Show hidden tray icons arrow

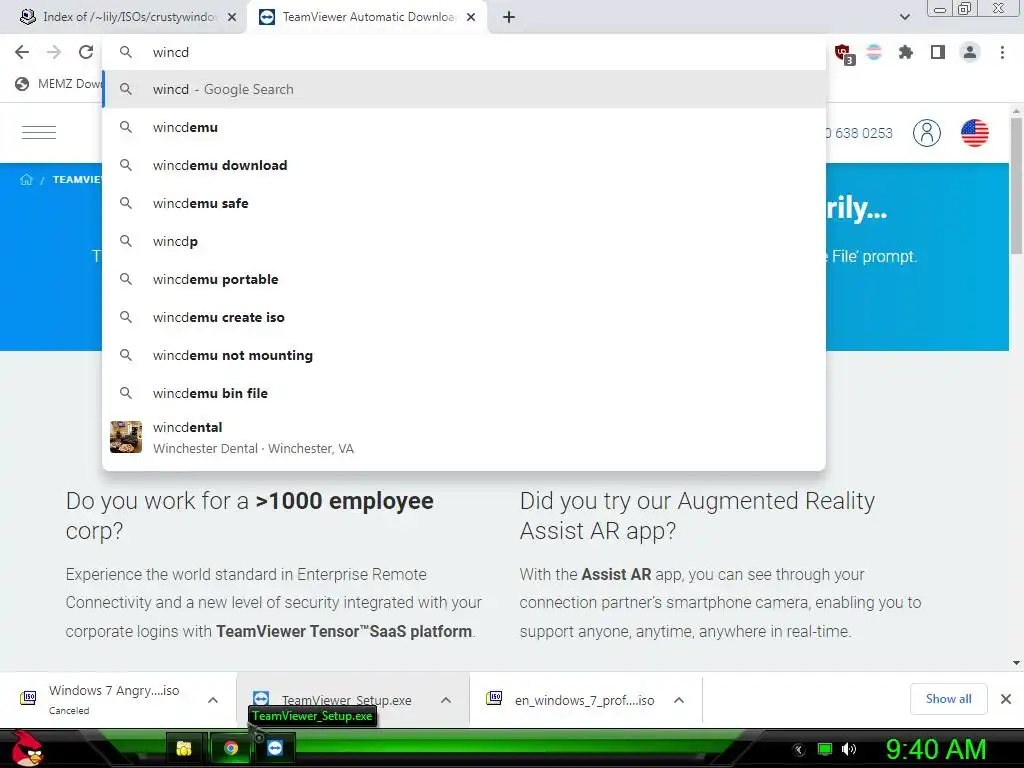point(799,750)
